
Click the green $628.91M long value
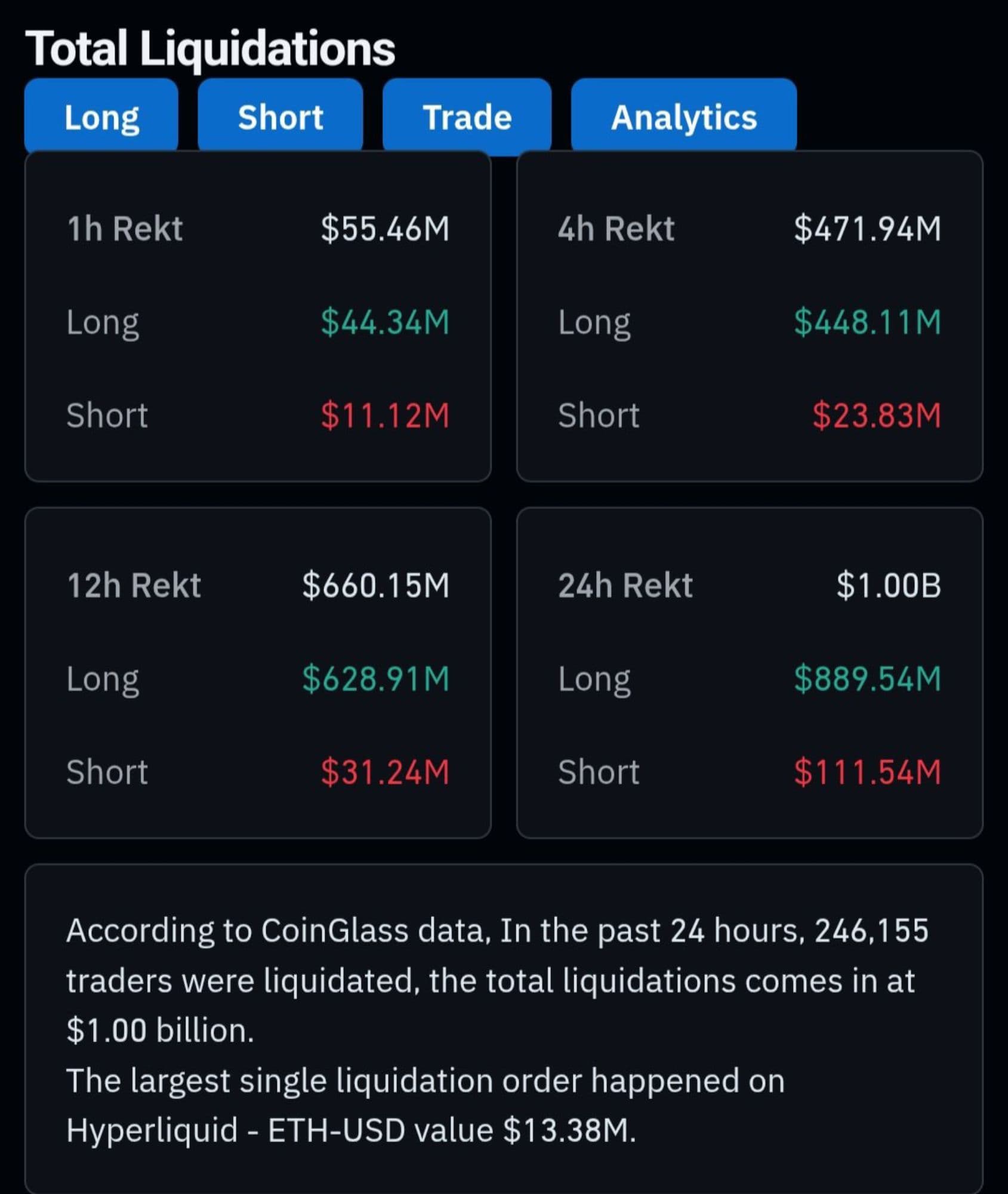(x=375, y=679)
